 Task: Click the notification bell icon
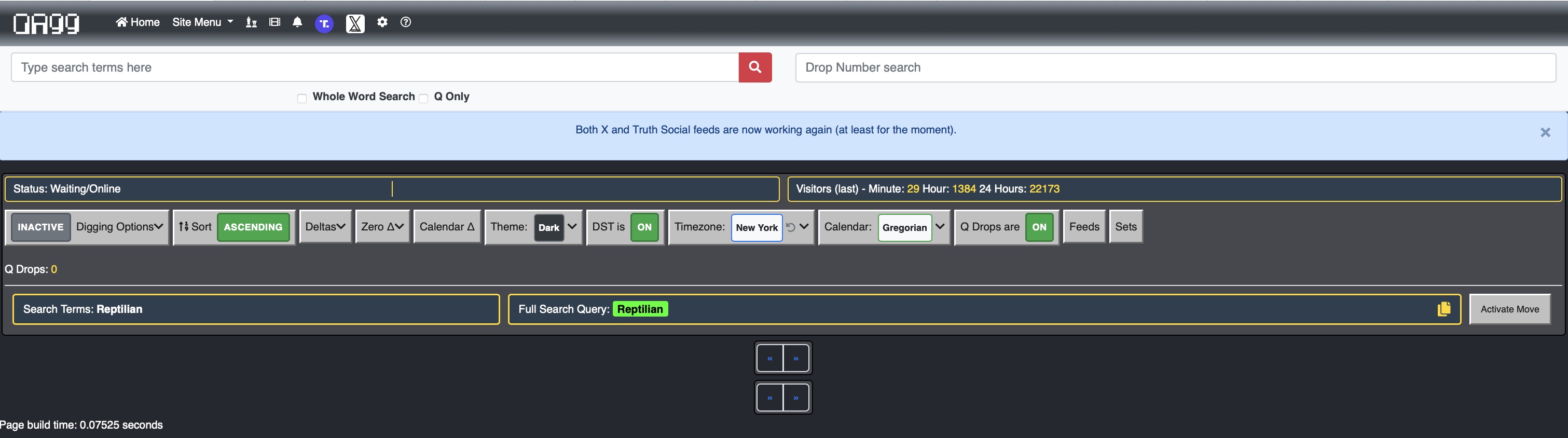pos(297,22)
